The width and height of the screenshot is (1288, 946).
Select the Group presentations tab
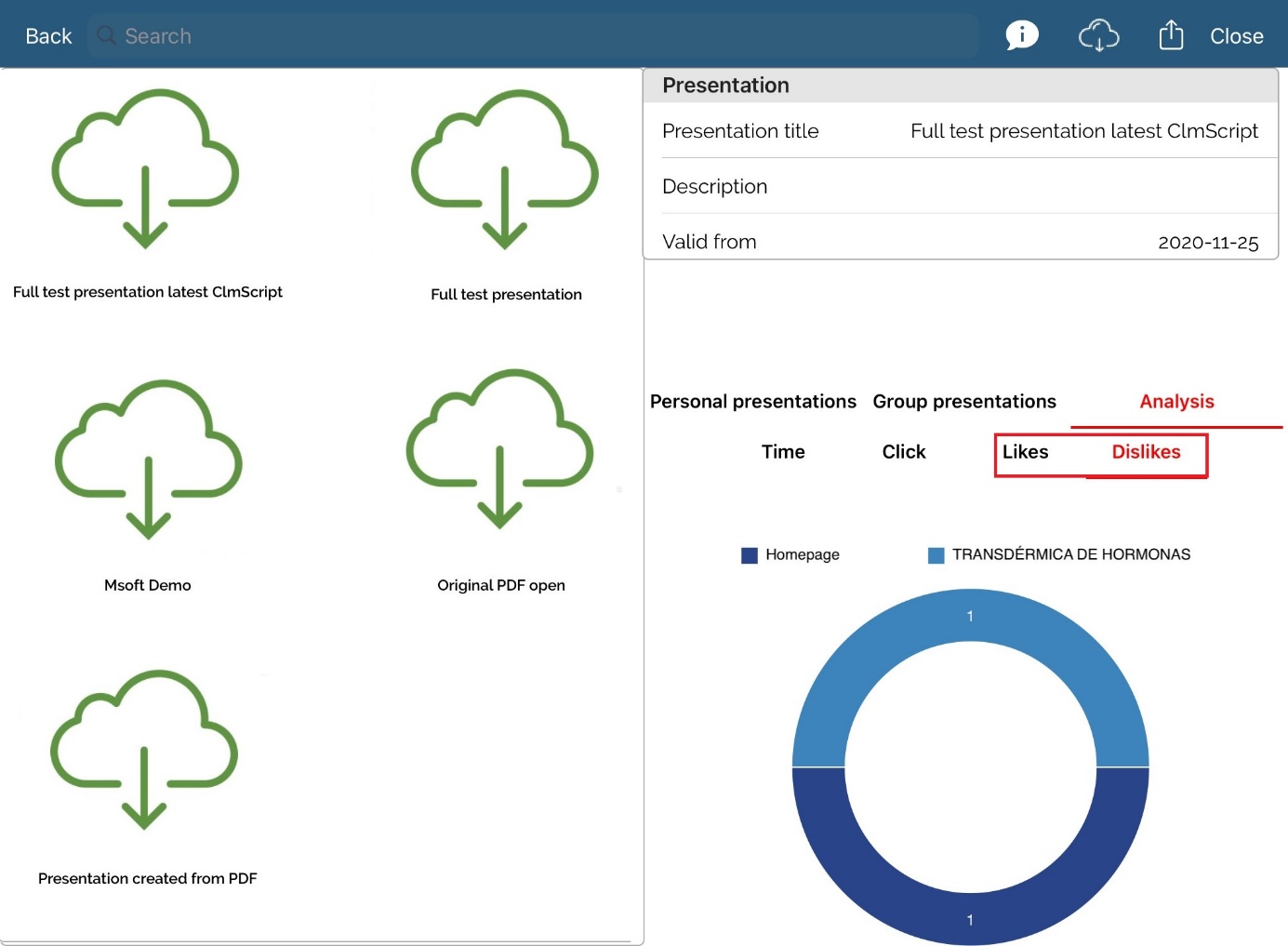tap(963, 402)
